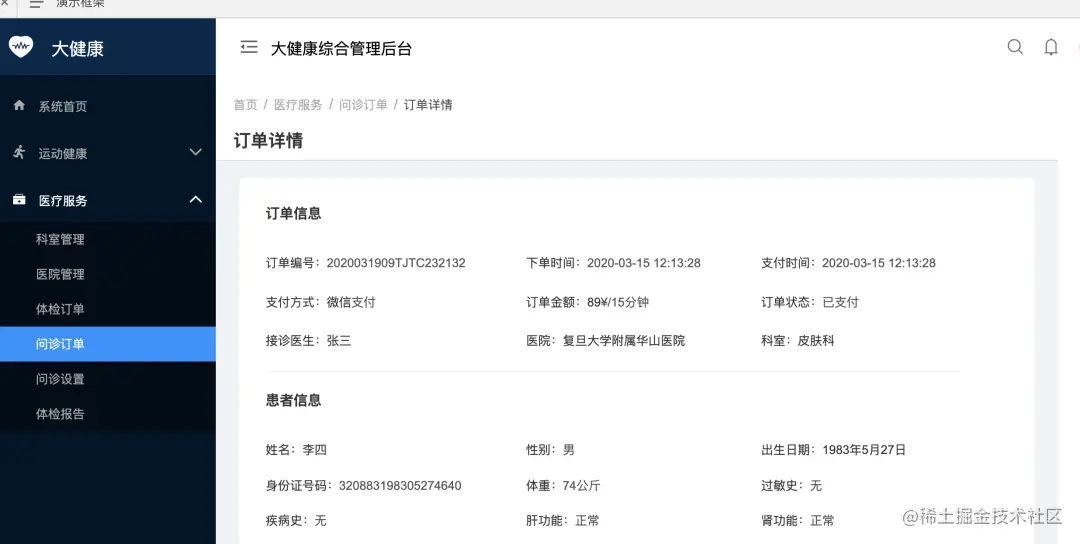The height and width of the screenshot is (544, 1080).
Task: Open notifications with the bell icon
Action: point(1051,47)
